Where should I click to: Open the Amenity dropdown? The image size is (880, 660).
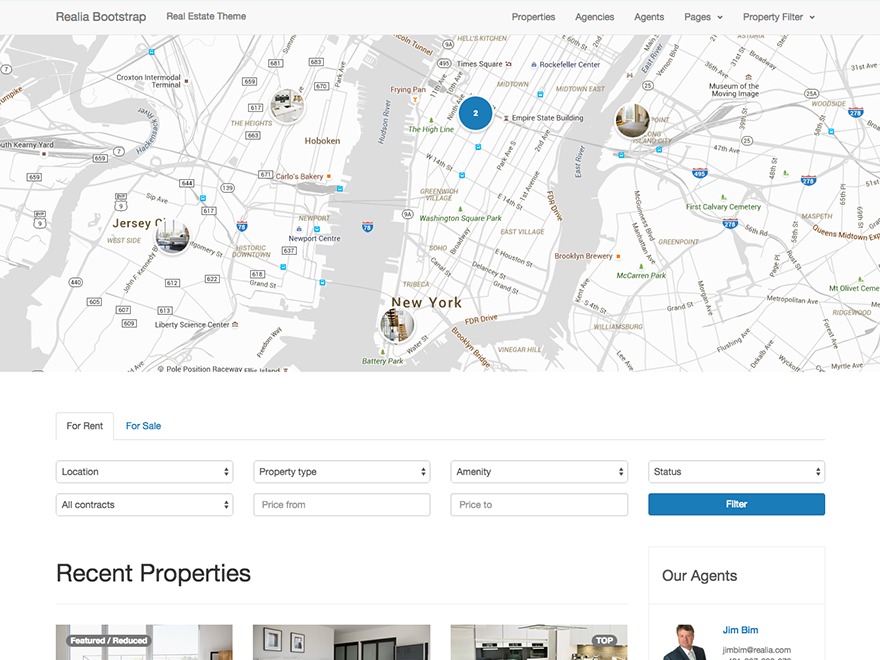pyautogui.click(x=539, y=472)
